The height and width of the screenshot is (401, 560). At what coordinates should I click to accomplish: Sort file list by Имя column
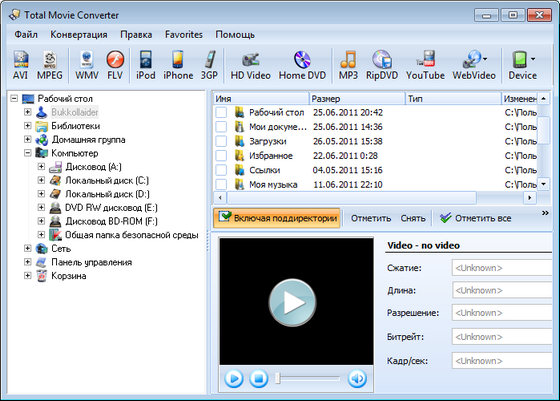pyautogui.click(x=261, y=99)
